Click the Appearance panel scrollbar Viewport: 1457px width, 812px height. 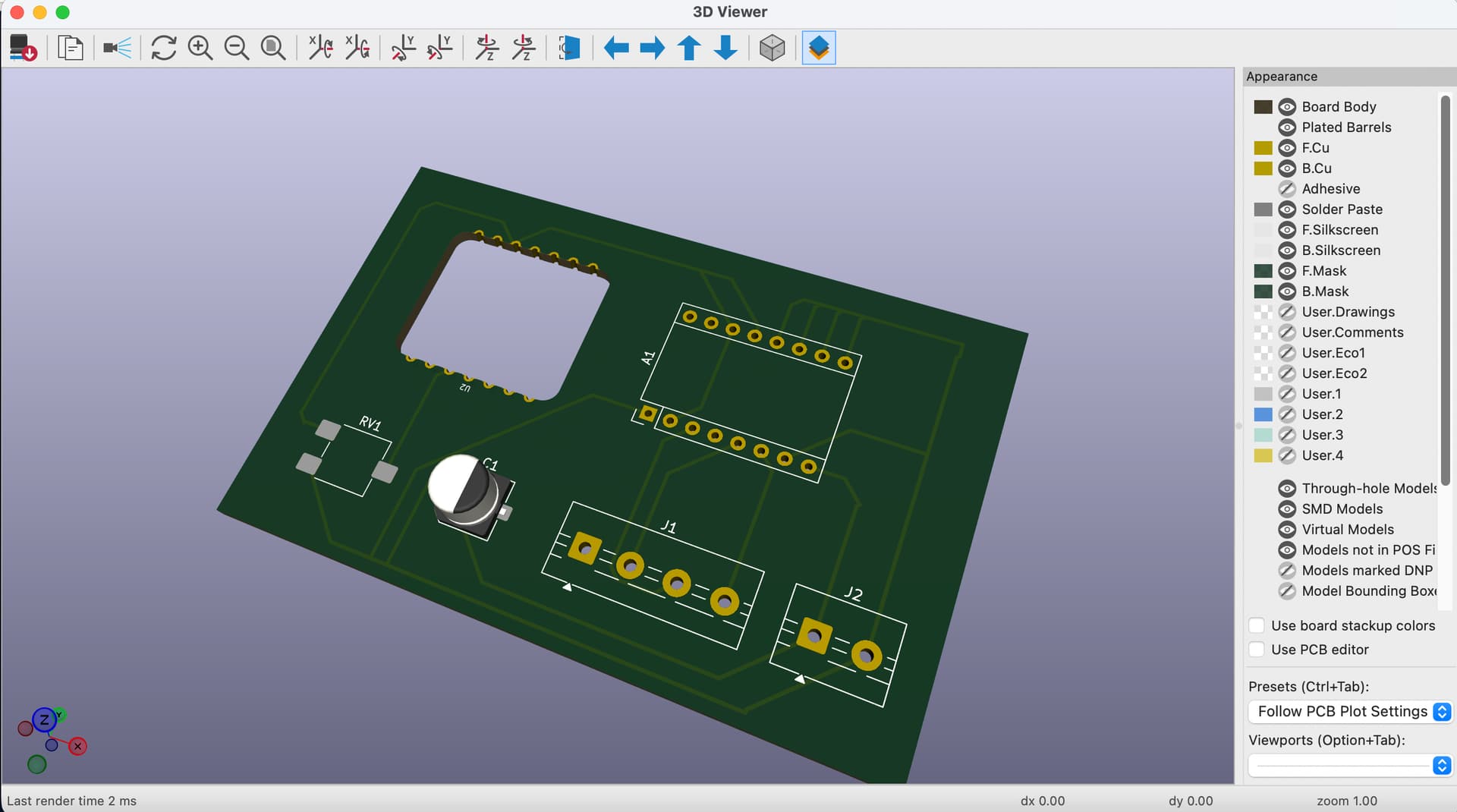(x=1445, y=290)
